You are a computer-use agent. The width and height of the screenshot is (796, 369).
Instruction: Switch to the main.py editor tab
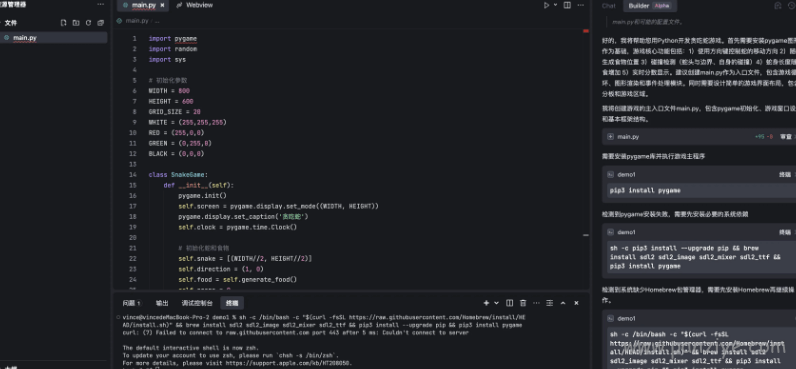point(144,5)
